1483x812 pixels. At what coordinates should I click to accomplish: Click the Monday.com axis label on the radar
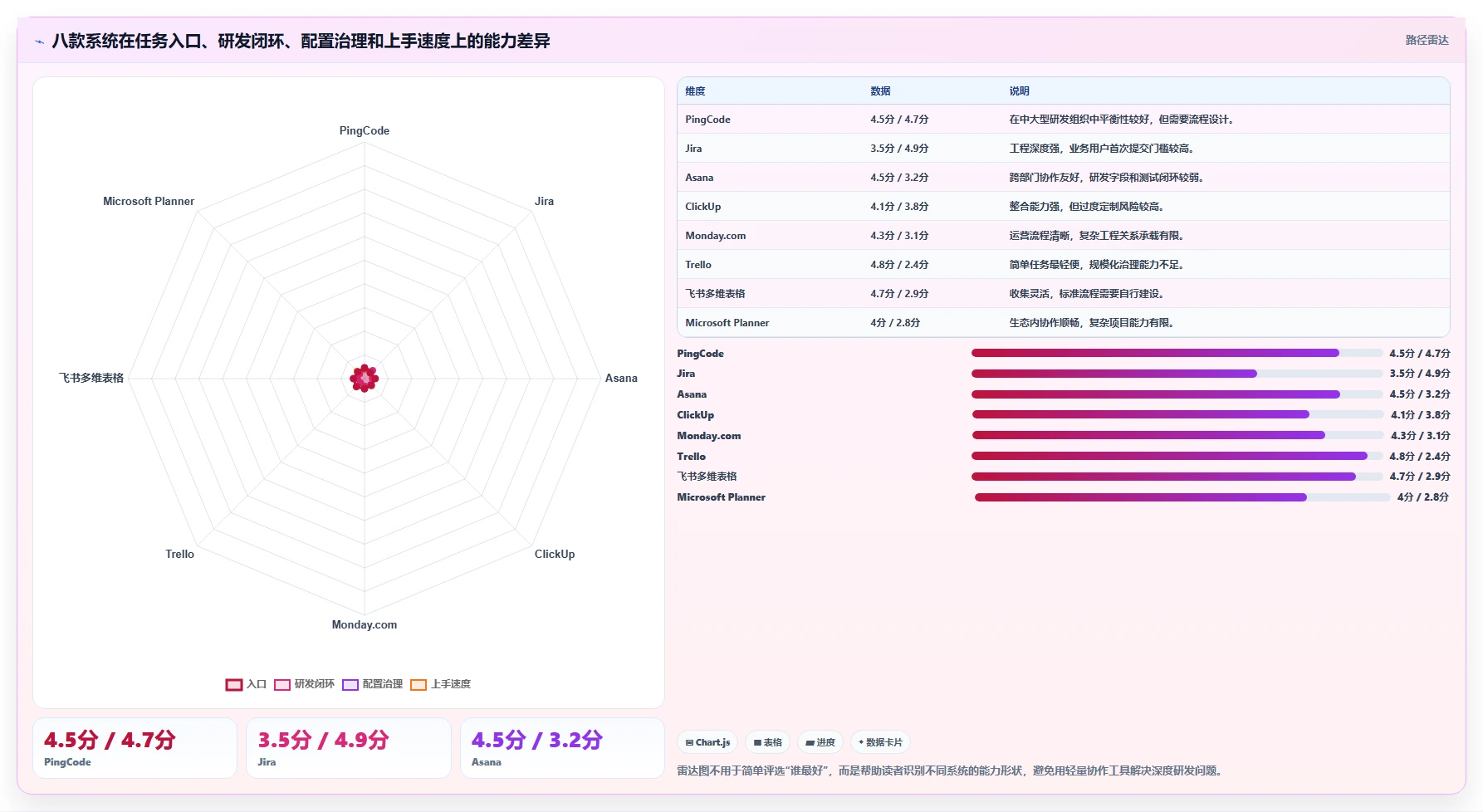(364, 624)
